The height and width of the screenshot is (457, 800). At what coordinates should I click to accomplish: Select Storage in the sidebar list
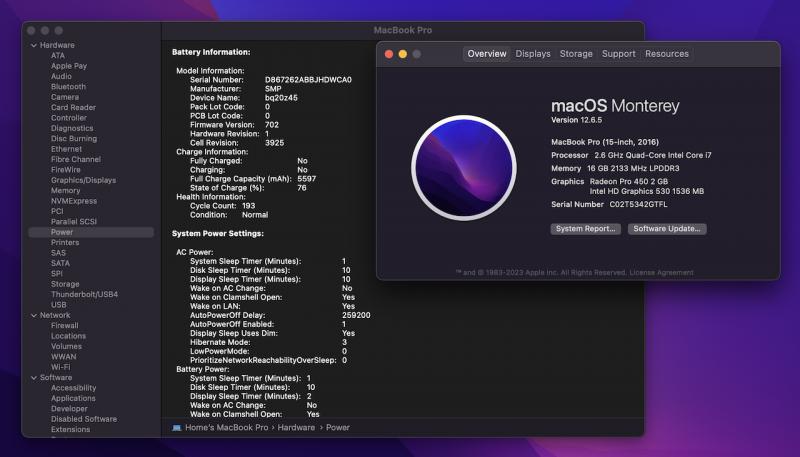65,284
